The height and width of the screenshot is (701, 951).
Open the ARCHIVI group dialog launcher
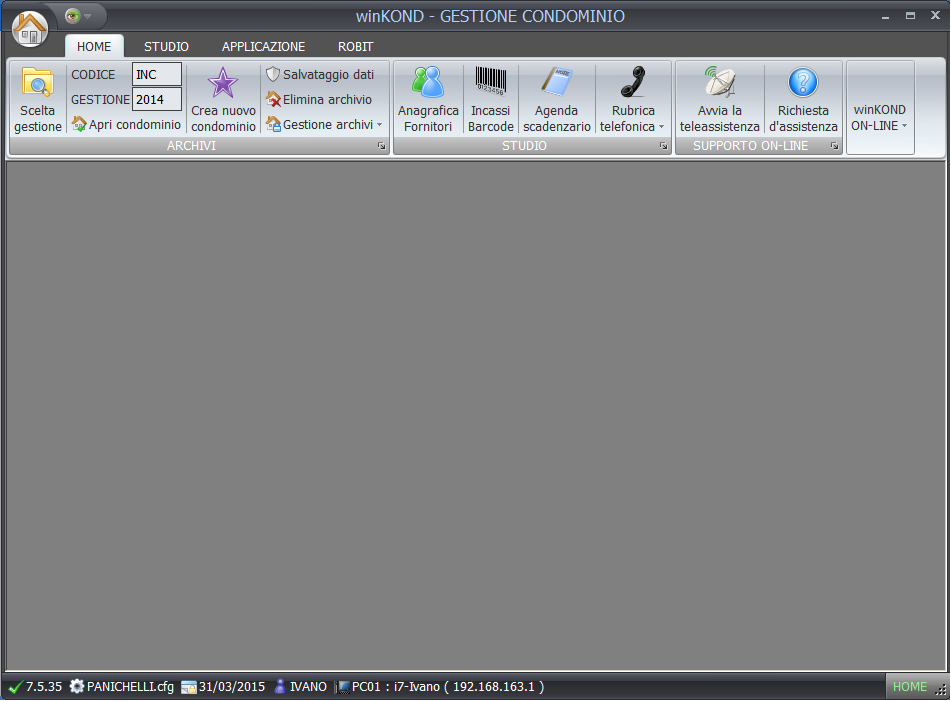coord(381,146)
